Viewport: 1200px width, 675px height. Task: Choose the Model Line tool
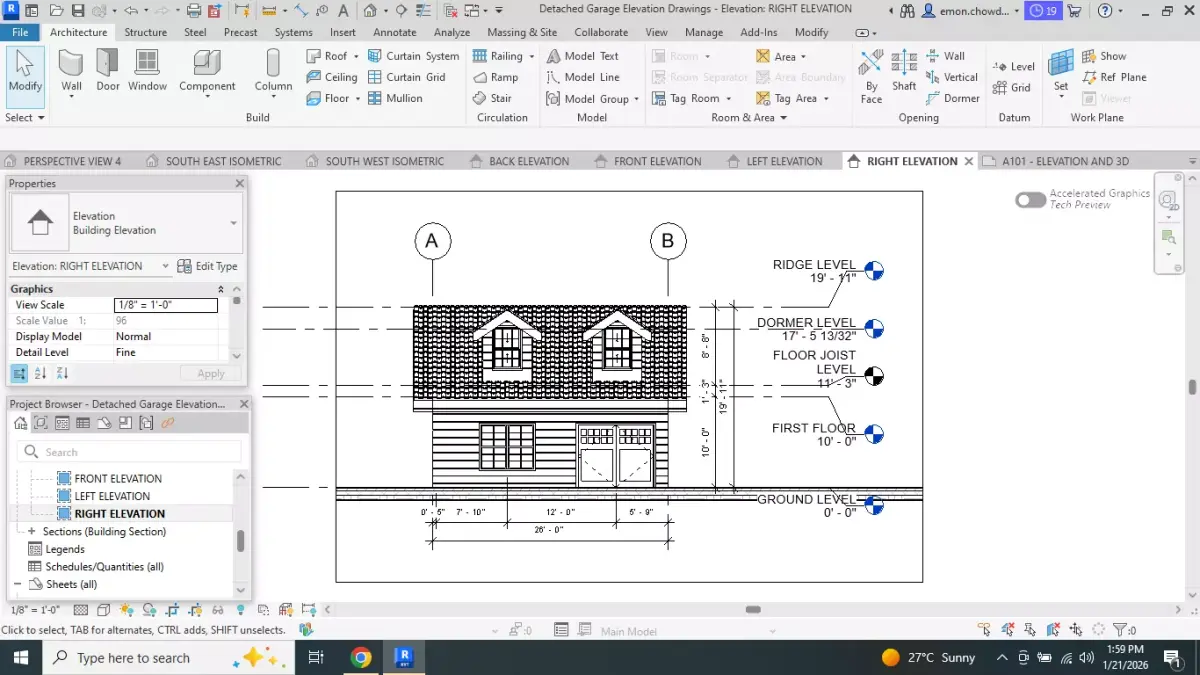pyautogui.click(x=583, y=77)
